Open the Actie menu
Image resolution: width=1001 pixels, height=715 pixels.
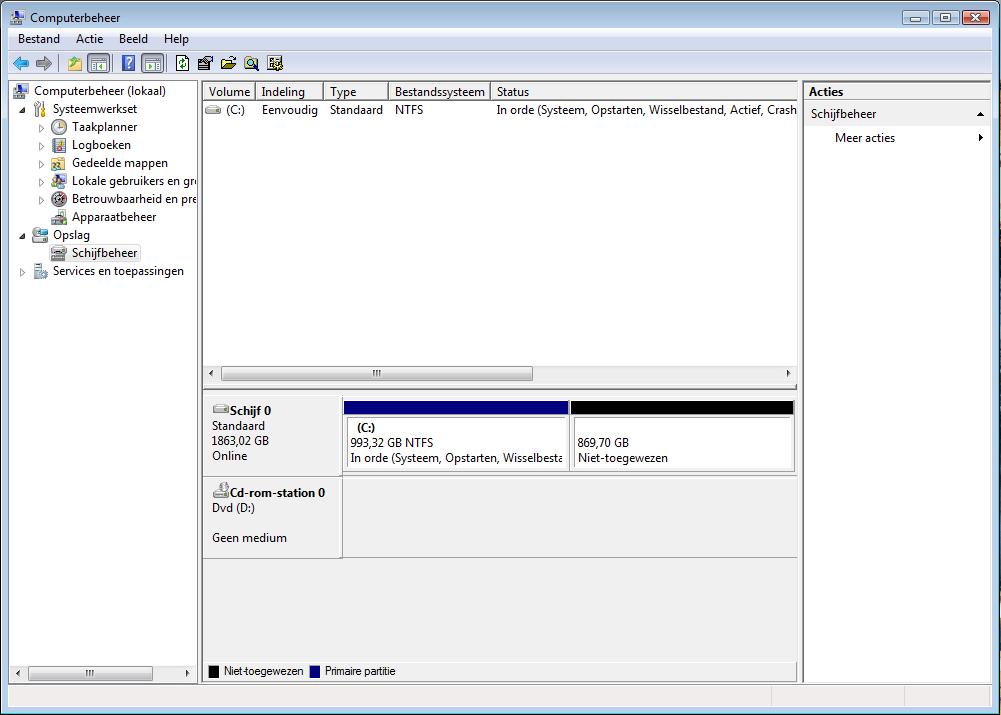(x=89, y=39)
